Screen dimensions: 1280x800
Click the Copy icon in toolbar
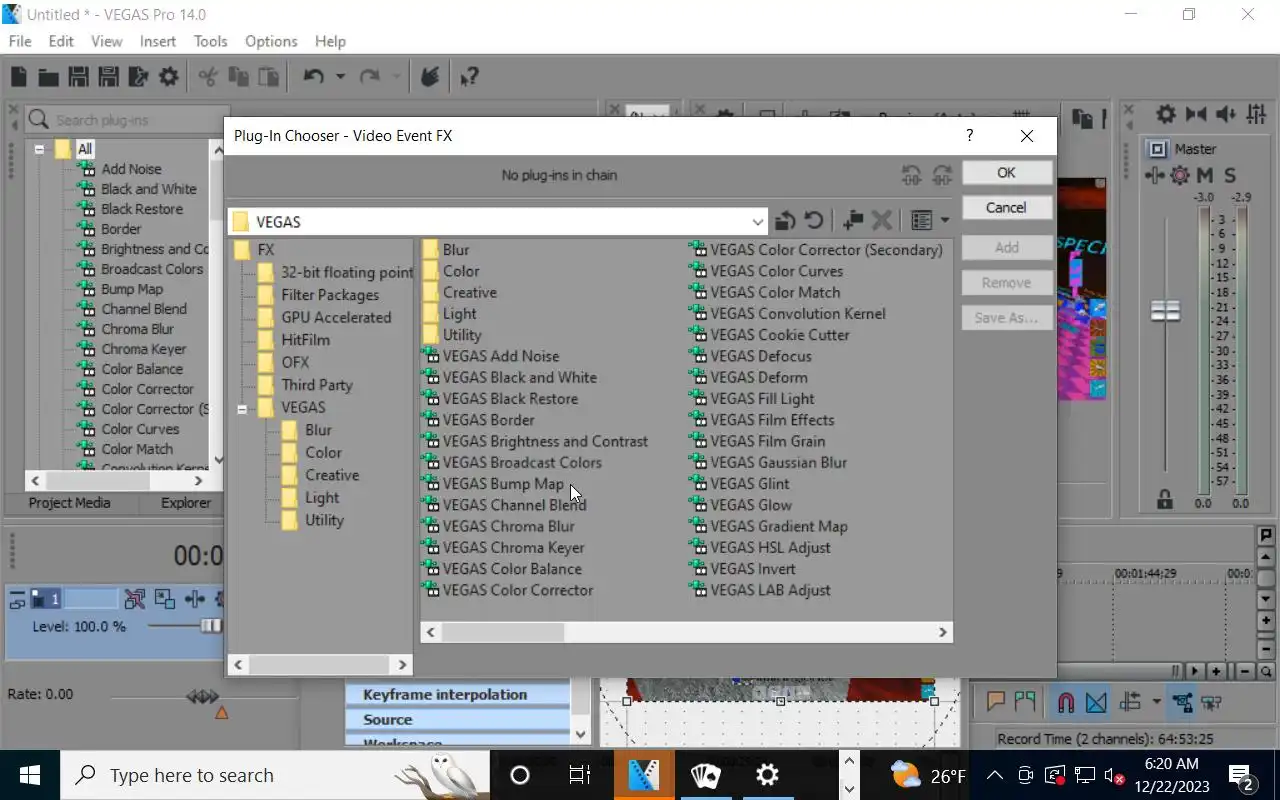[x=238, y=77]
